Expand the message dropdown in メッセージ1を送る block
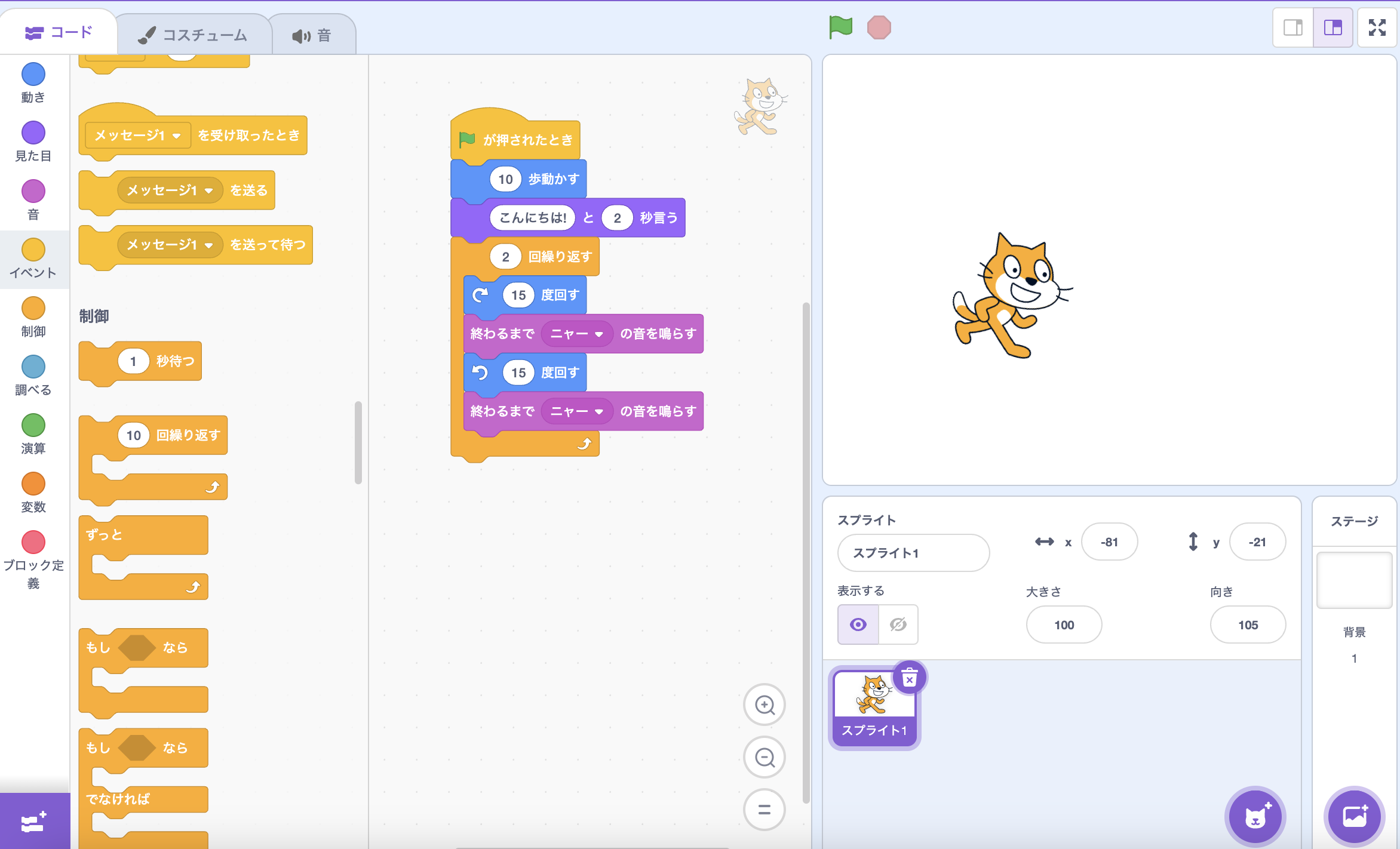The height and width of the screenshot is (849, 1400). tap(209, 190)
